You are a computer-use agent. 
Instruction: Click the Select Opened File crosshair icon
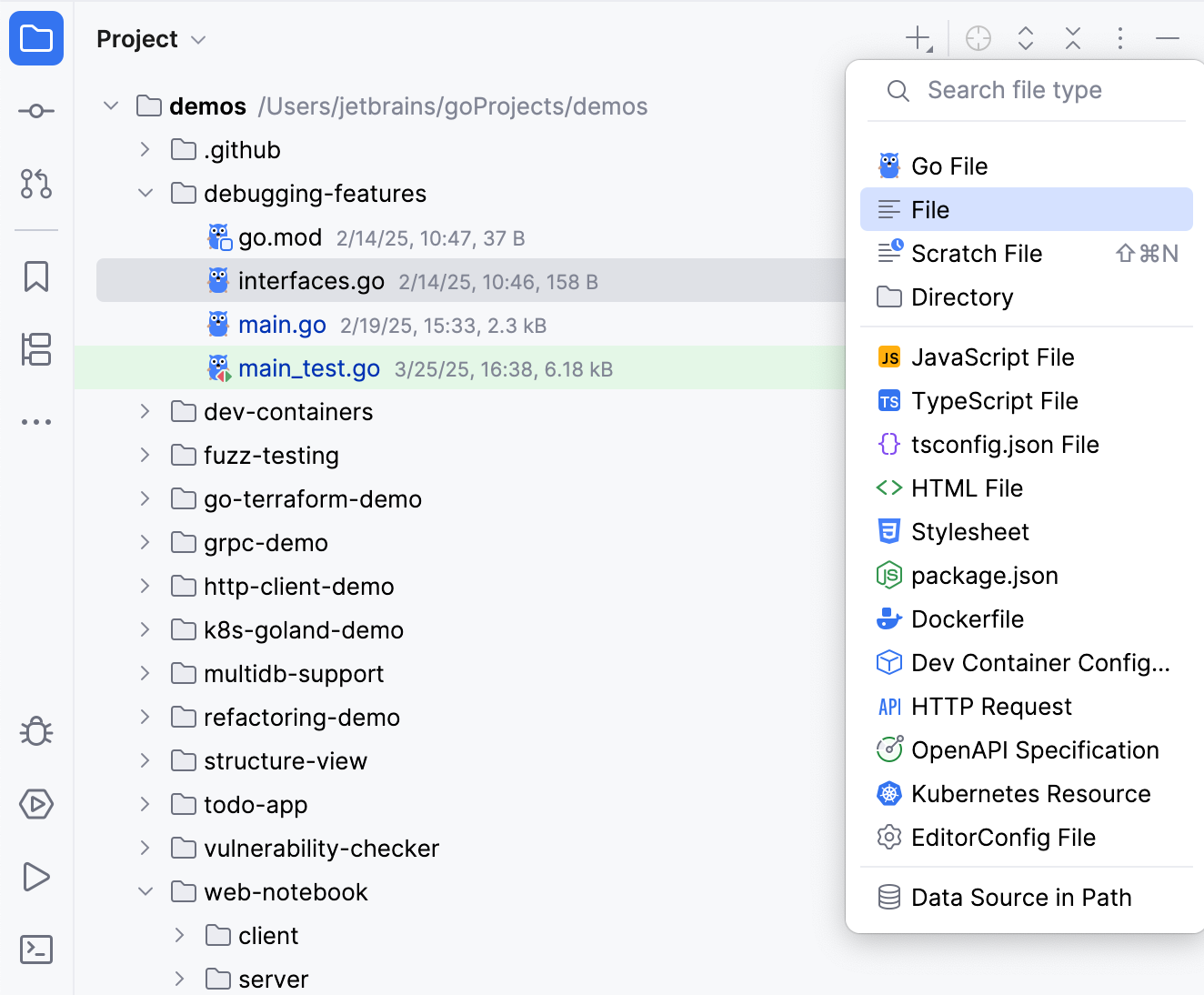pos(978,38)
